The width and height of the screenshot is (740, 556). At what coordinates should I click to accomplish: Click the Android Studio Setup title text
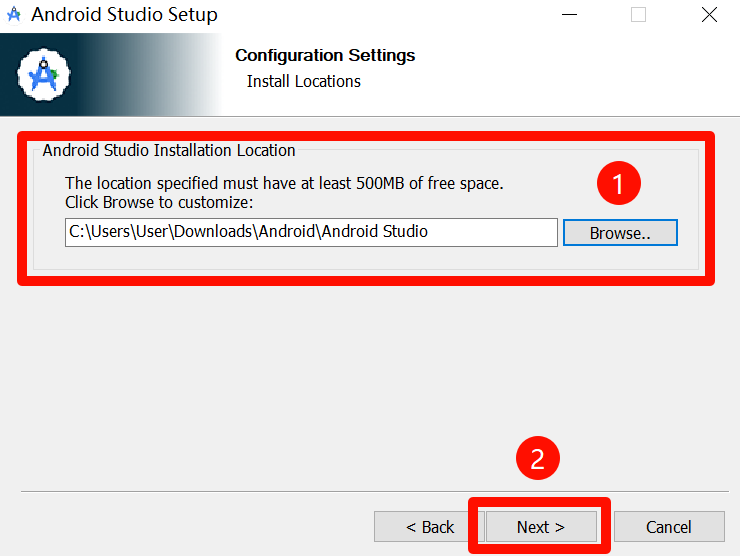(x=125, y=15)
